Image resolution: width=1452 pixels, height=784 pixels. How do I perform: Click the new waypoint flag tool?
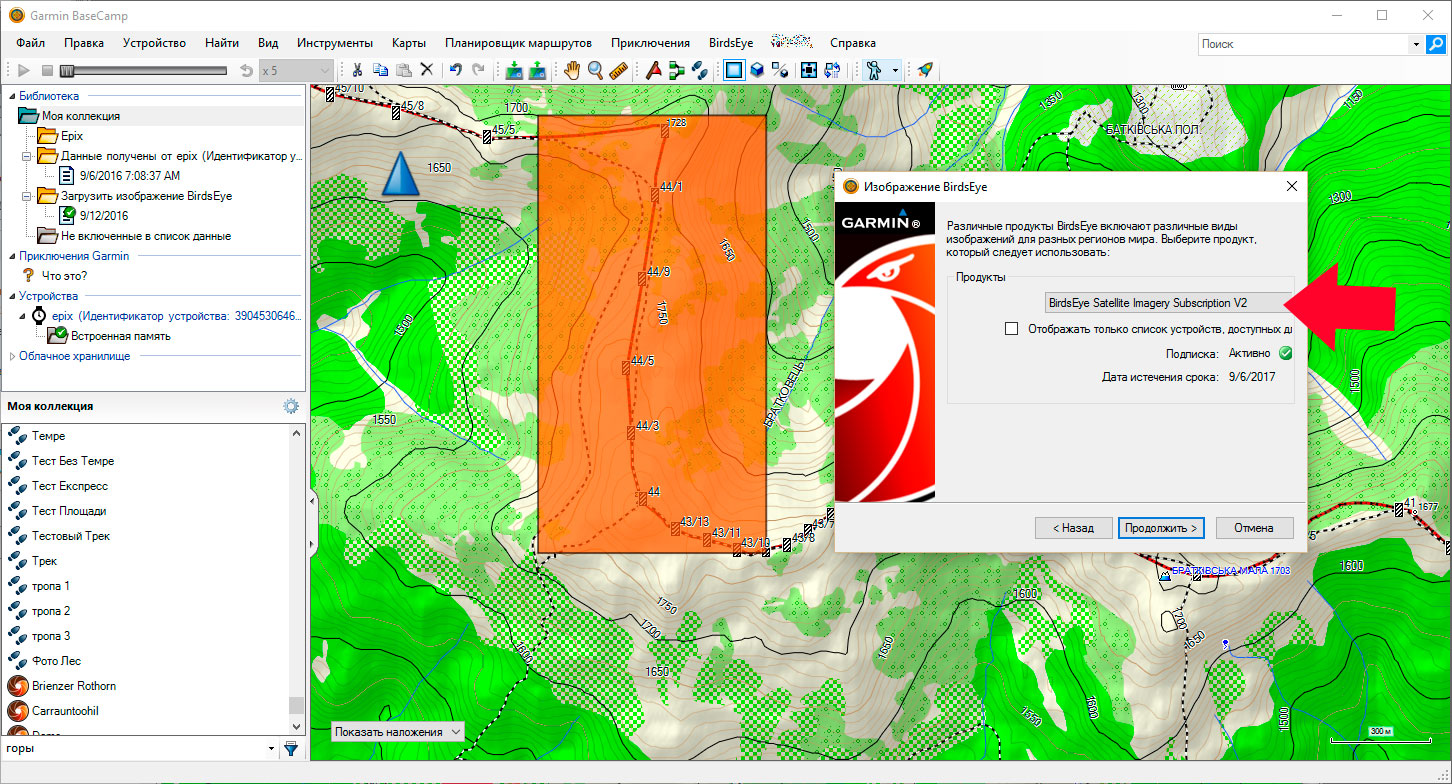coord(652,70)
